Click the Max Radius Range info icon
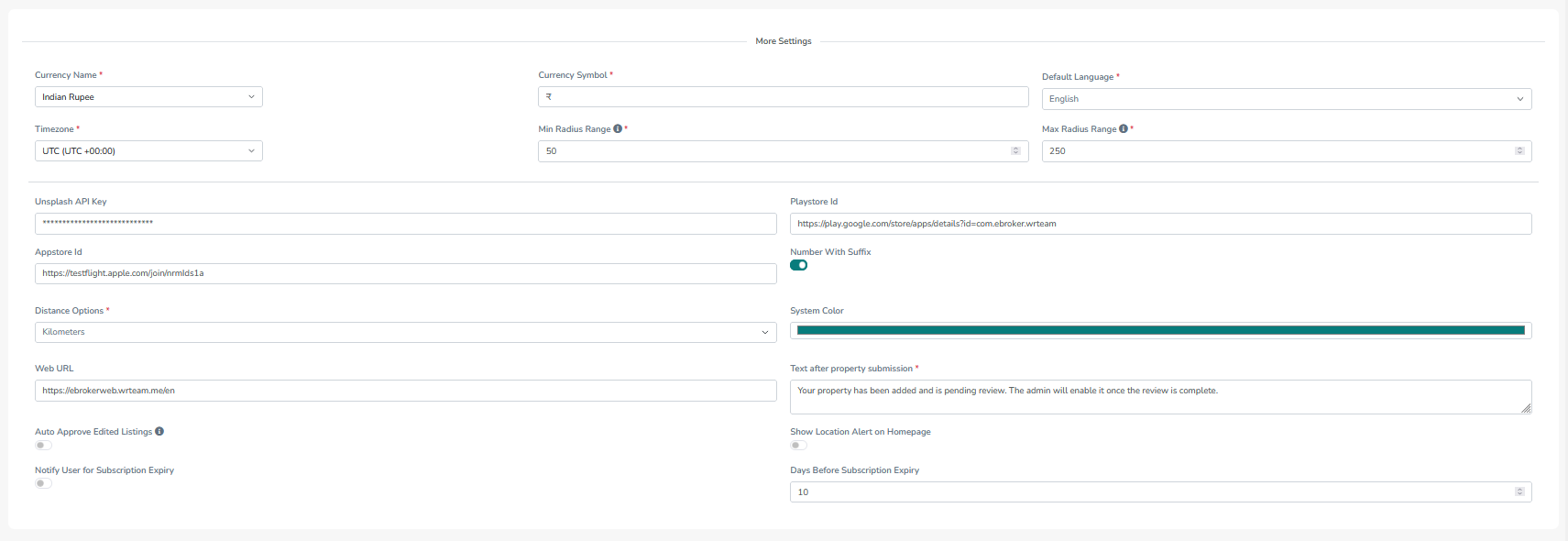 [x=1124, y=129]
